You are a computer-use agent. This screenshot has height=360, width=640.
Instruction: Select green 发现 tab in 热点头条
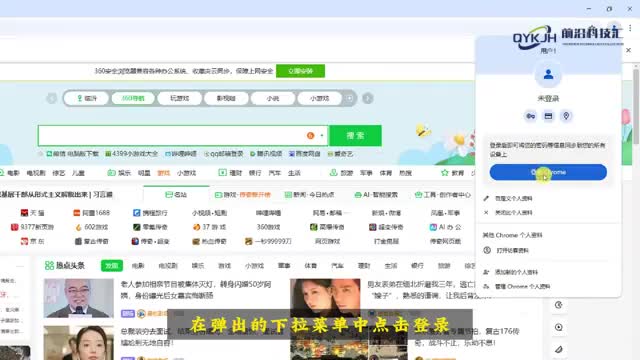112,266
